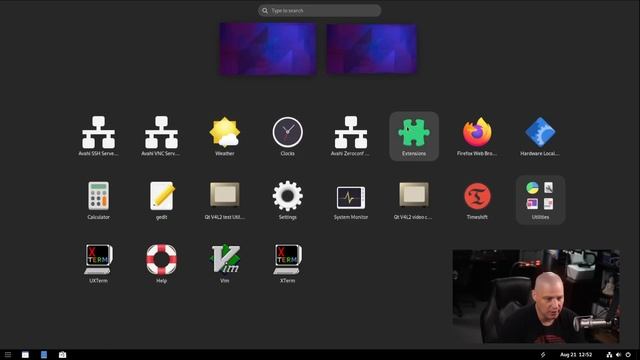This screenshot has height=360, width=640.
Task: Launch UXTerm terminal
Action: (98, 264)
